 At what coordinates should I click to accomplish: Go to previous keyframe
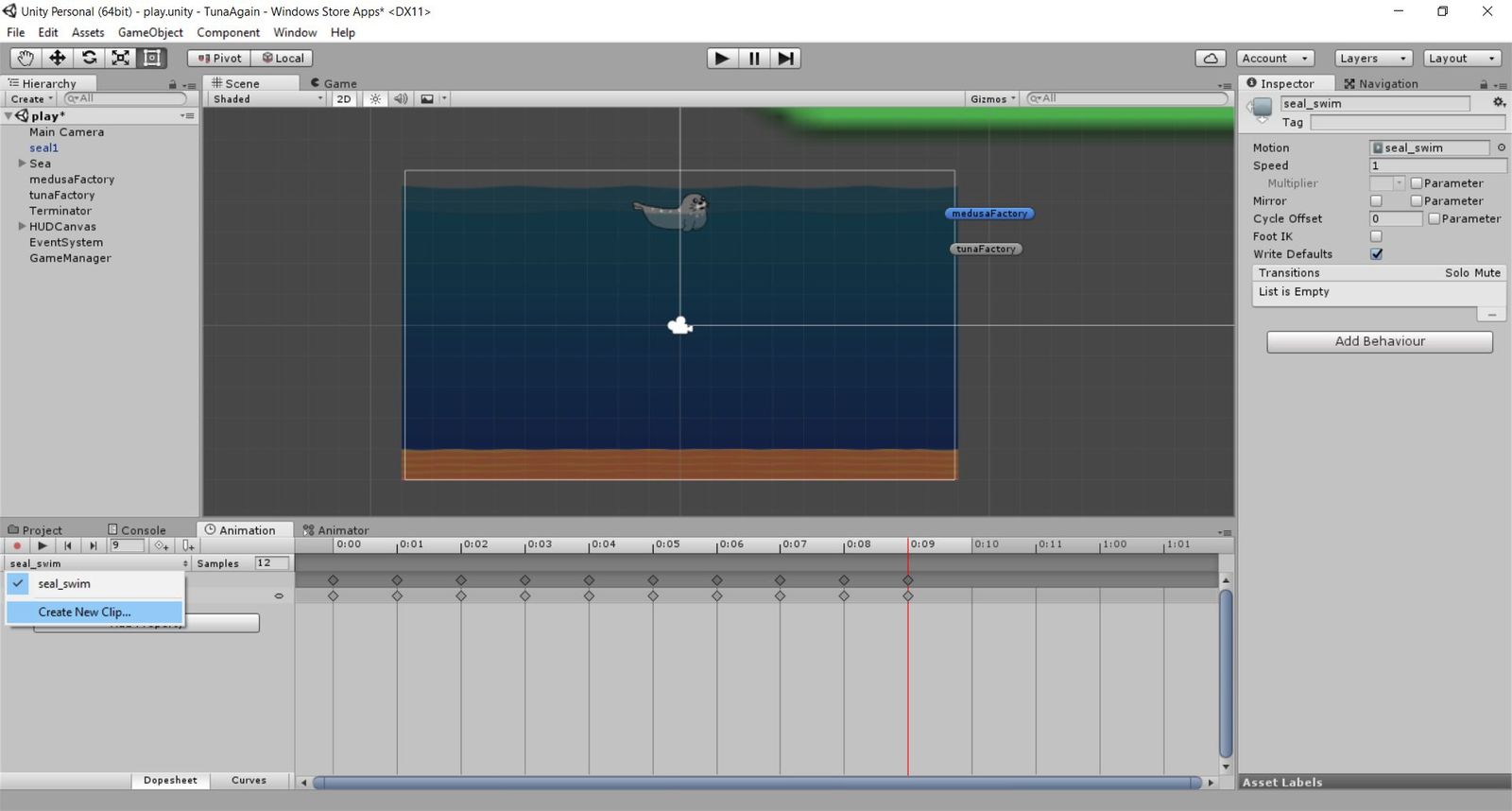click(x=68, y=545)
